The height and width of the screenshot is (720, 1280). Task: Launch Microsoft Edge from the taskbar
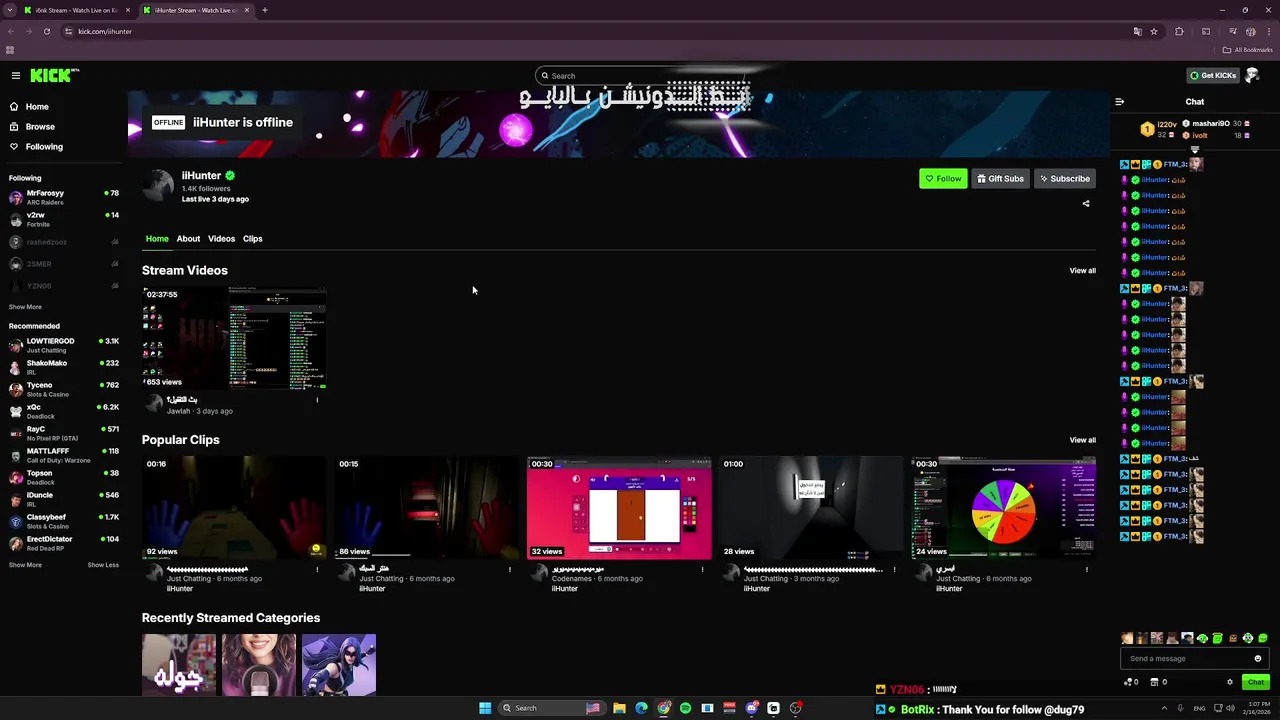click(x=641, y=708)
